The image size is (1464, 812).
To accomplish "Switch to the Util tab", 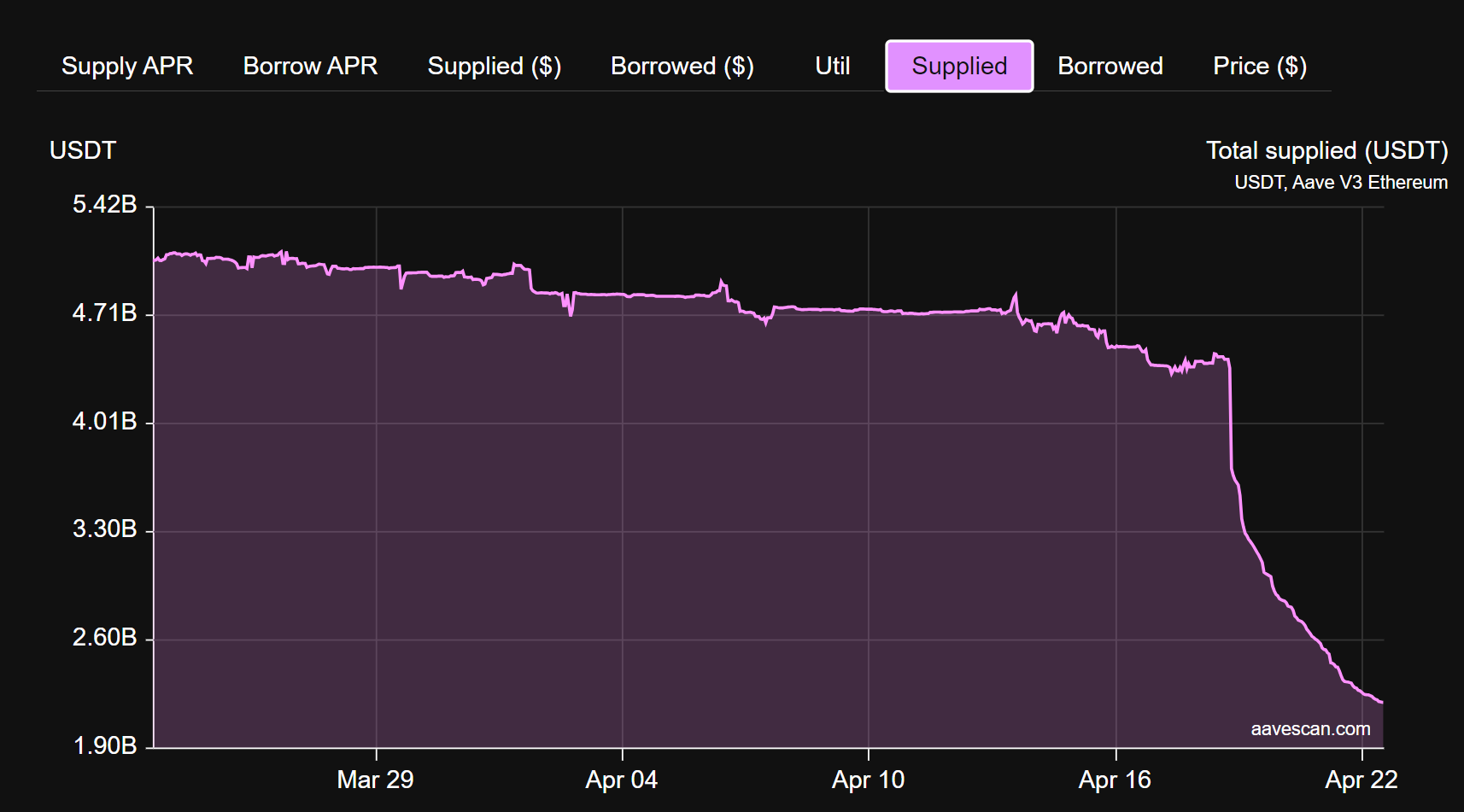I will pyautogui.click(x=833, y=66).
